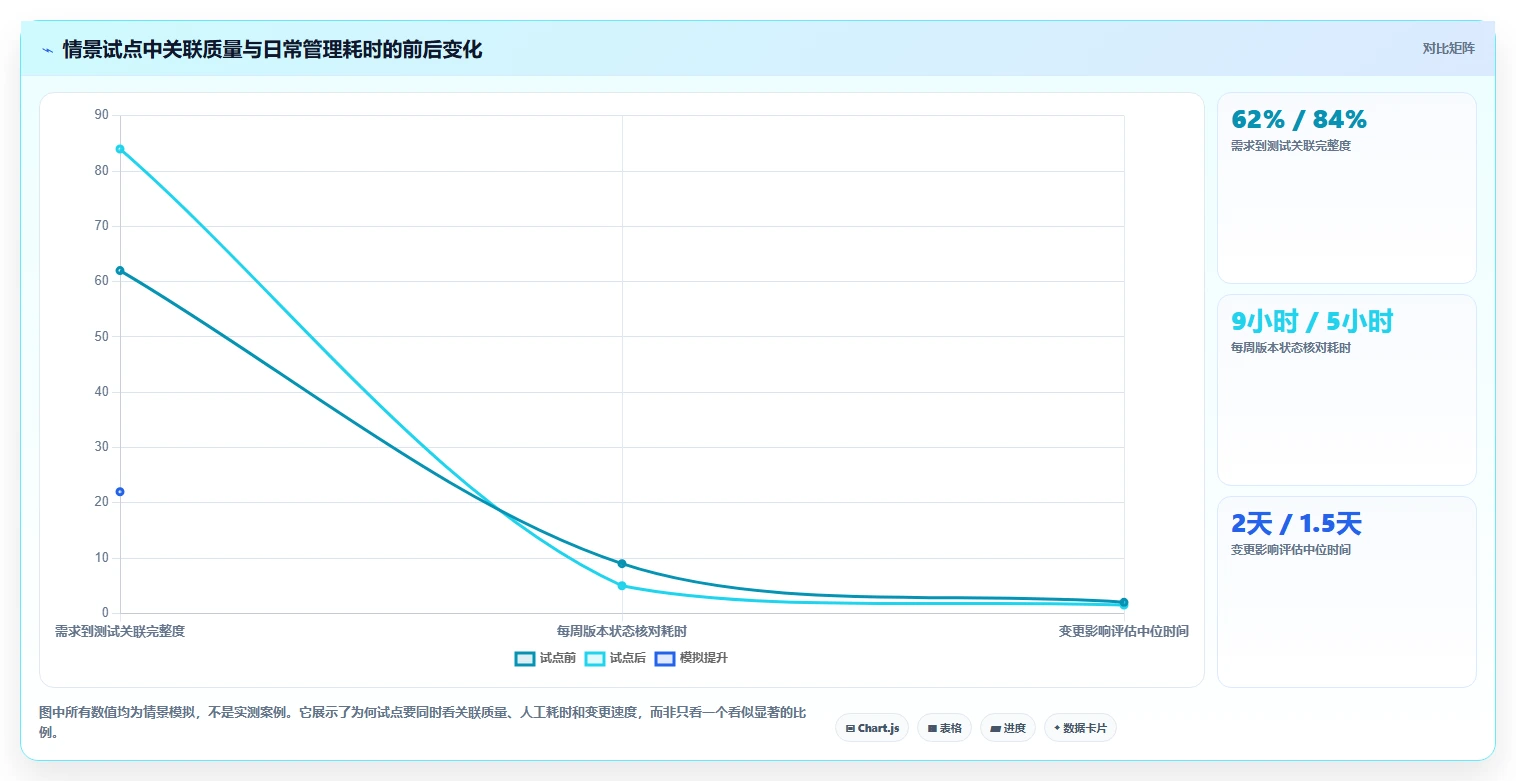Screen dimensions: 1516x781
Task: Click the 对比矩阵 label in the header
Action: pyautogui.click(x=1448, y=48)
